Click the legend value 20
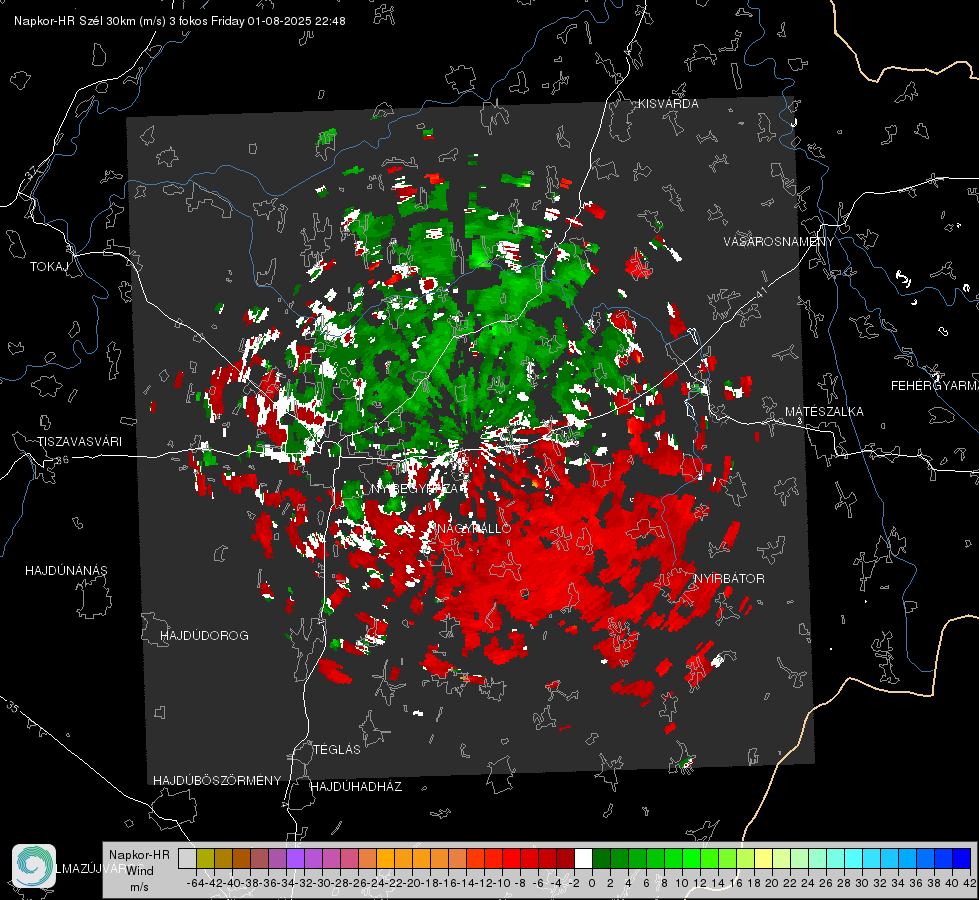The image size is (979, 900). (x=772, y=883)
